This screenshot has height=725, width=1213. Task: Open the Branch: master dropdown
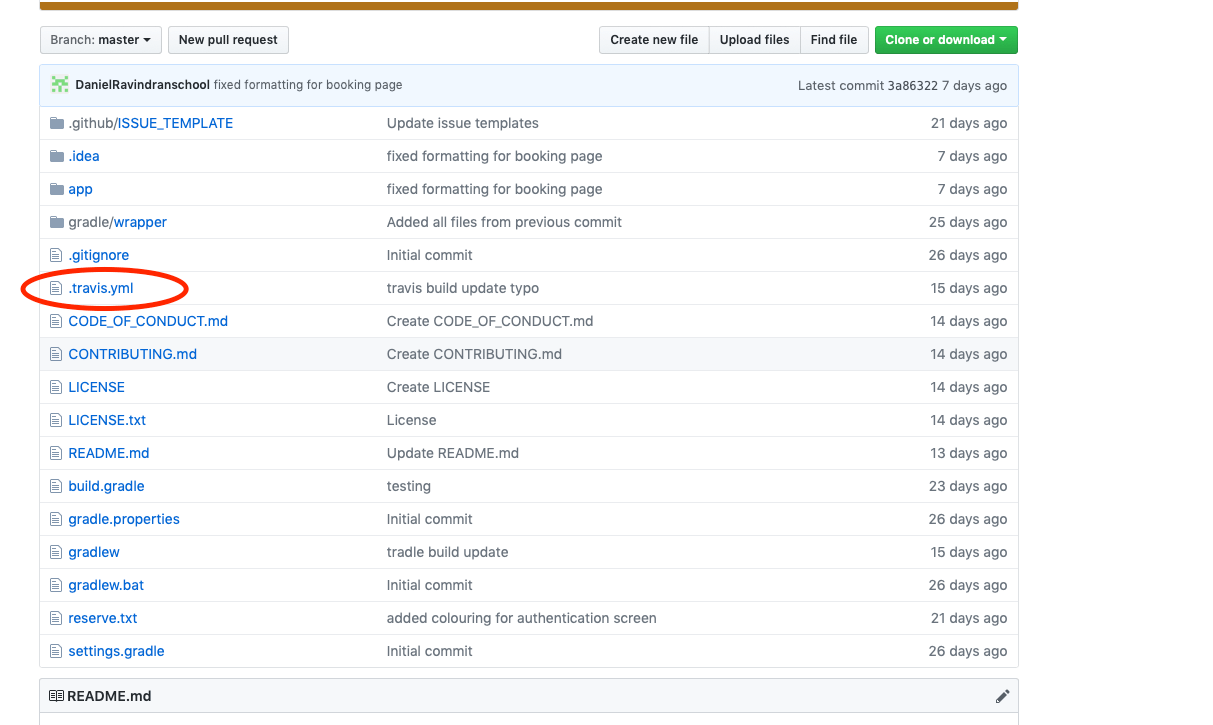pos(100,40)
